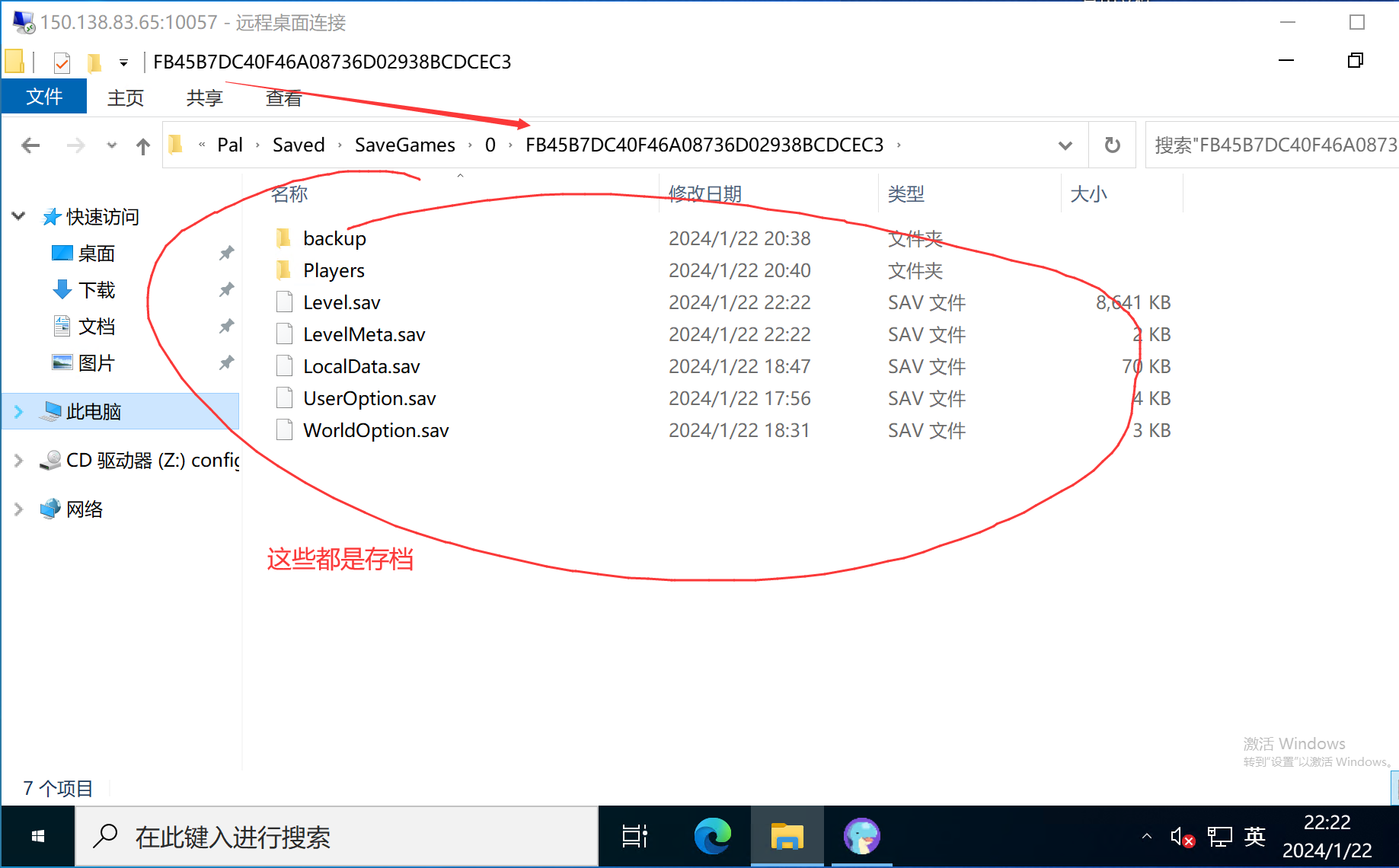
Task: Click the pin icon next to 图片
Action: click(x=226, y=362)
